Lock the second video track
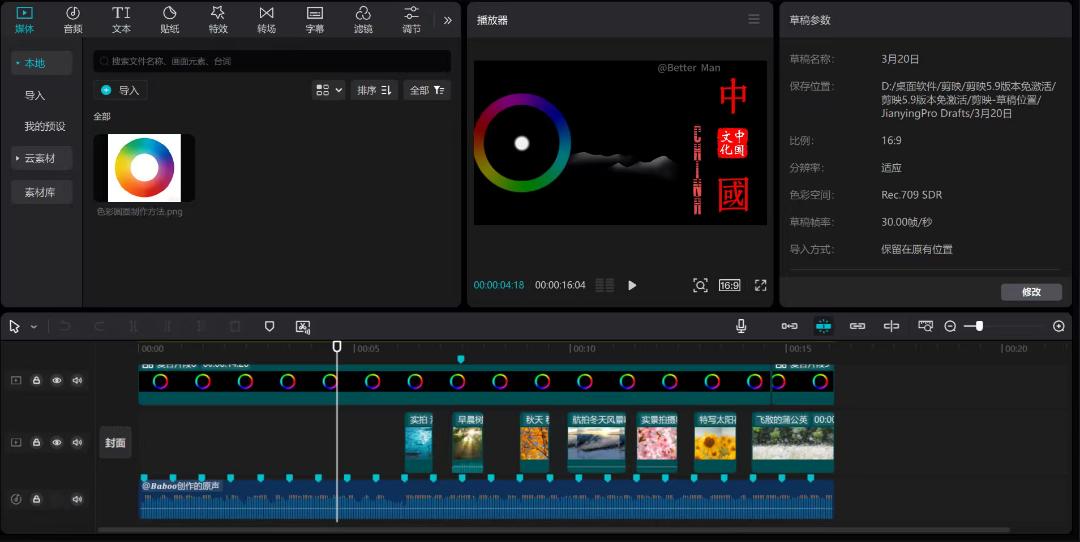1080x542 pixels. coord(36,442)
